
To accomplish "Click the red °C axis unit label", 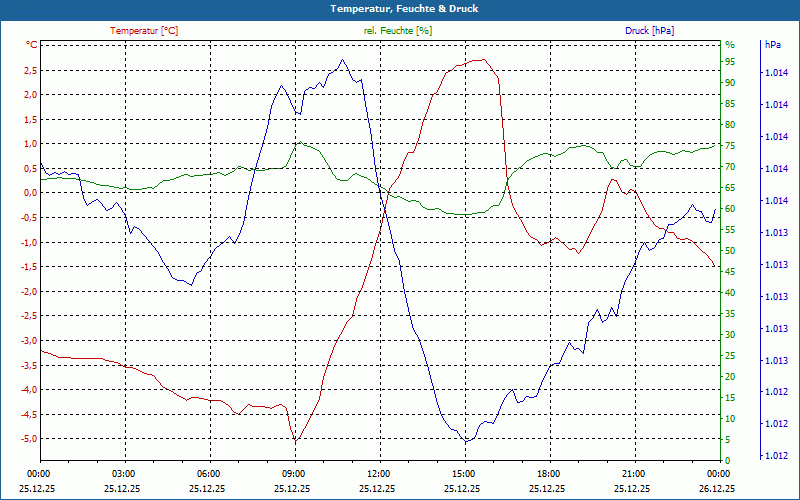I will click(x=31, y=45).
